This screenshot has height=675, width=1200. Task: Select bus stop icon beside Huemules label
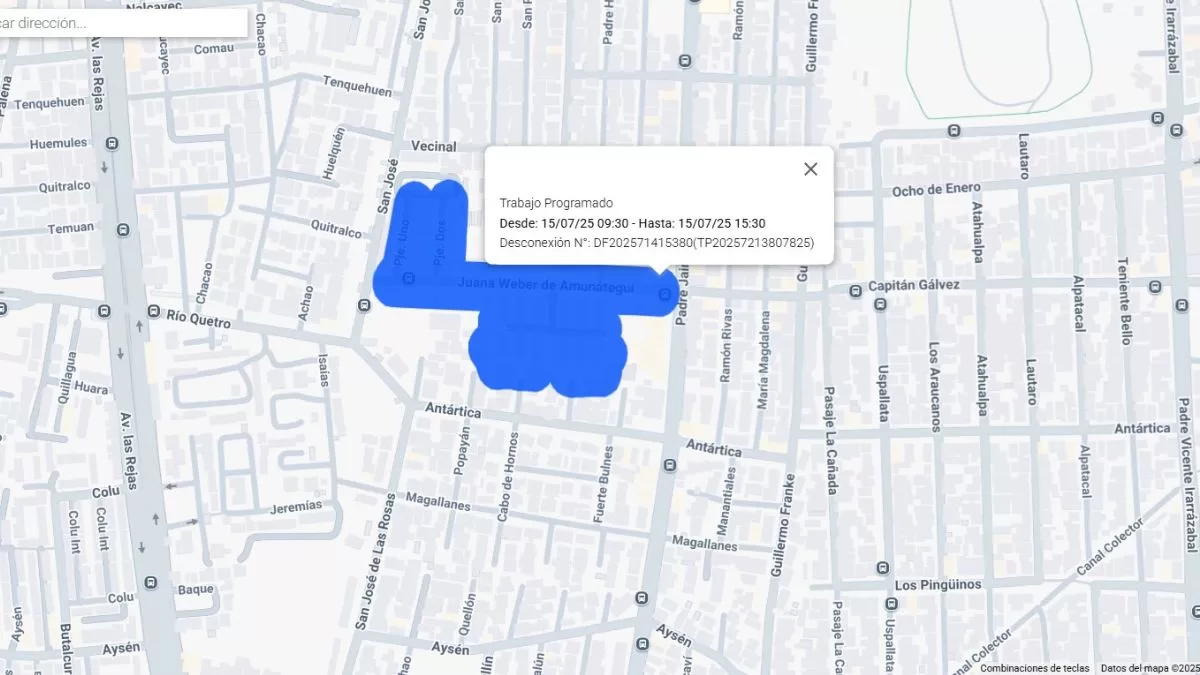point(111,143)
